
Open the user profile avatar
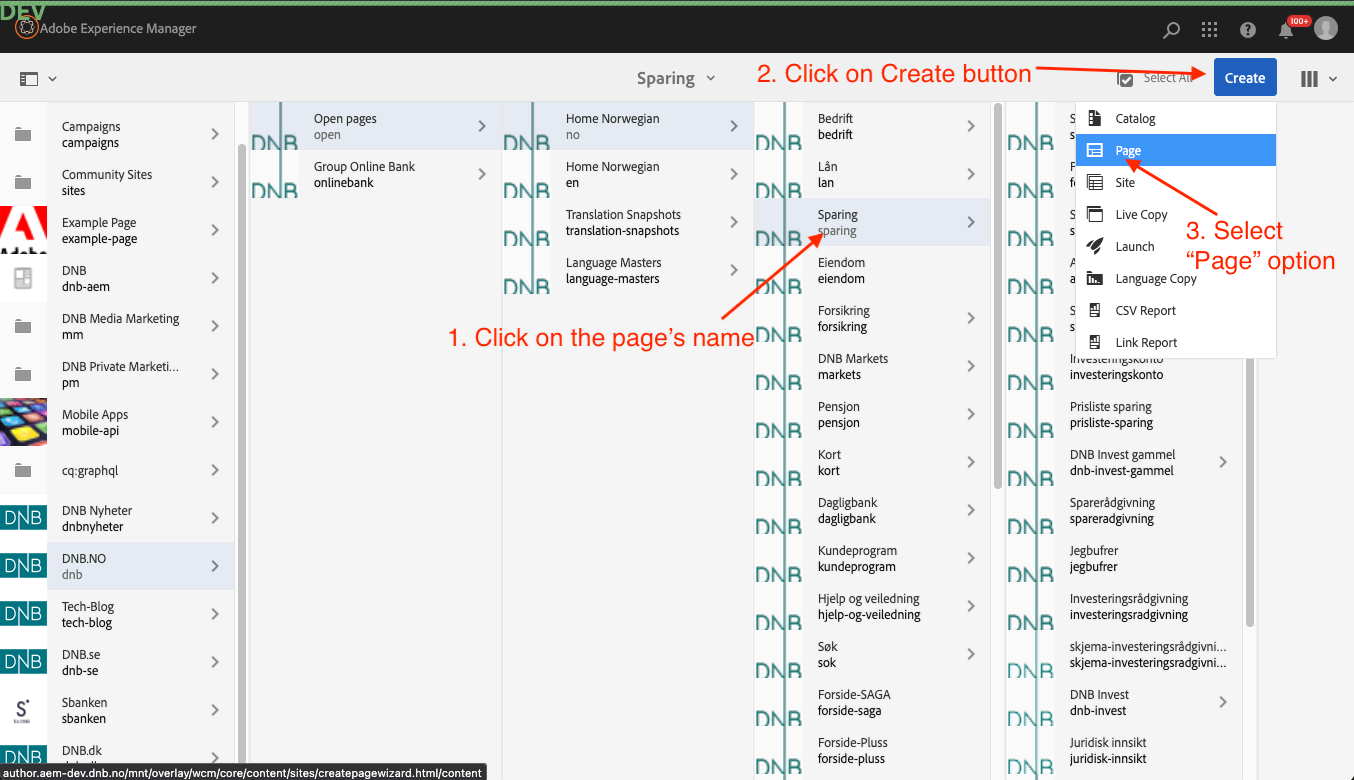click(x=1326, y=29)
